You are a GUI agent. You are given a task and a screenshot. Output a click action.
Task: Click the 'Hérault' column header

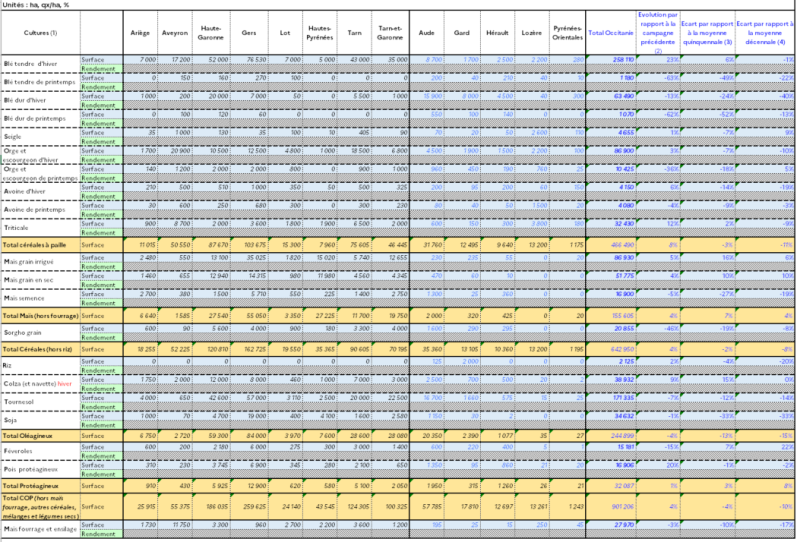[497, 33]
